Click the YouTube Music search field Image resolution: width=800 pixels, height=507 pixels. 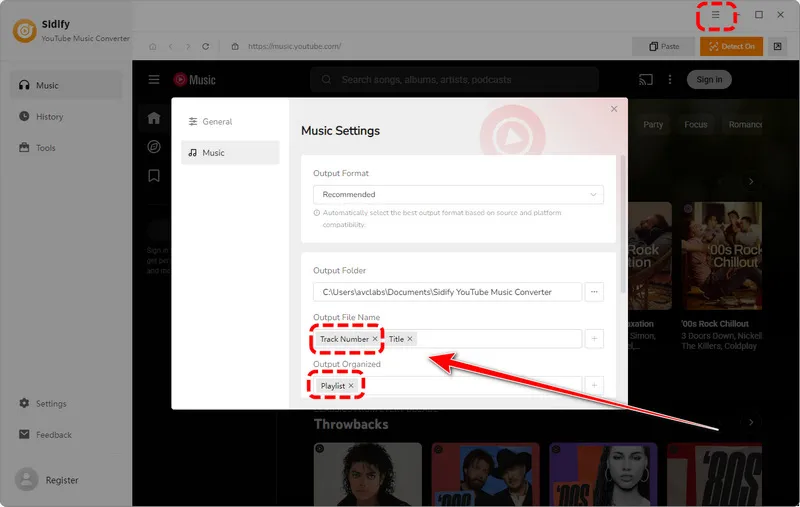click(454, 80)
